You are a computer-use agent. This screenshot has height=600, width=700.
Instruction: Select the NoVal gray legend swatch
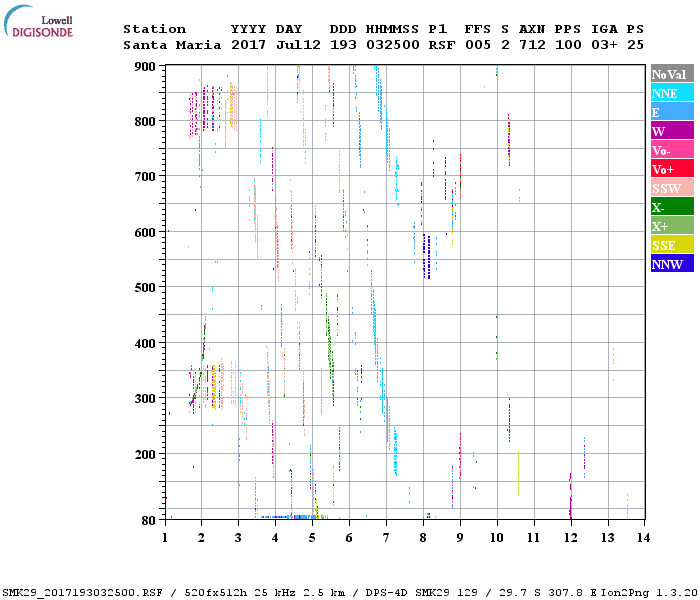point(672,74)
